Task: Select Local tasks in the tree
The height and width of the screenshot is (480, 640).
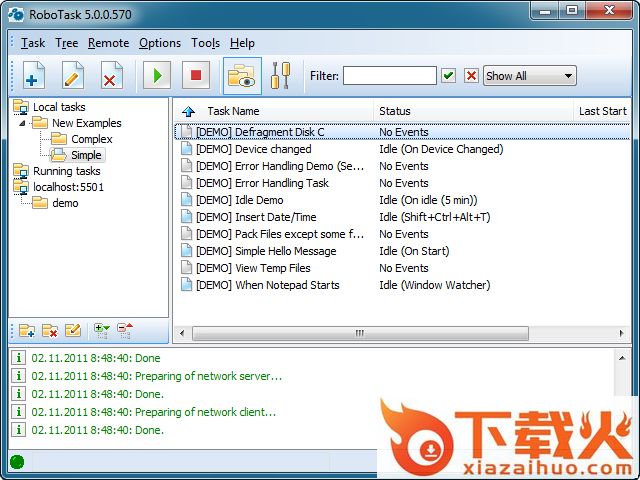Action: pos(59,107)
